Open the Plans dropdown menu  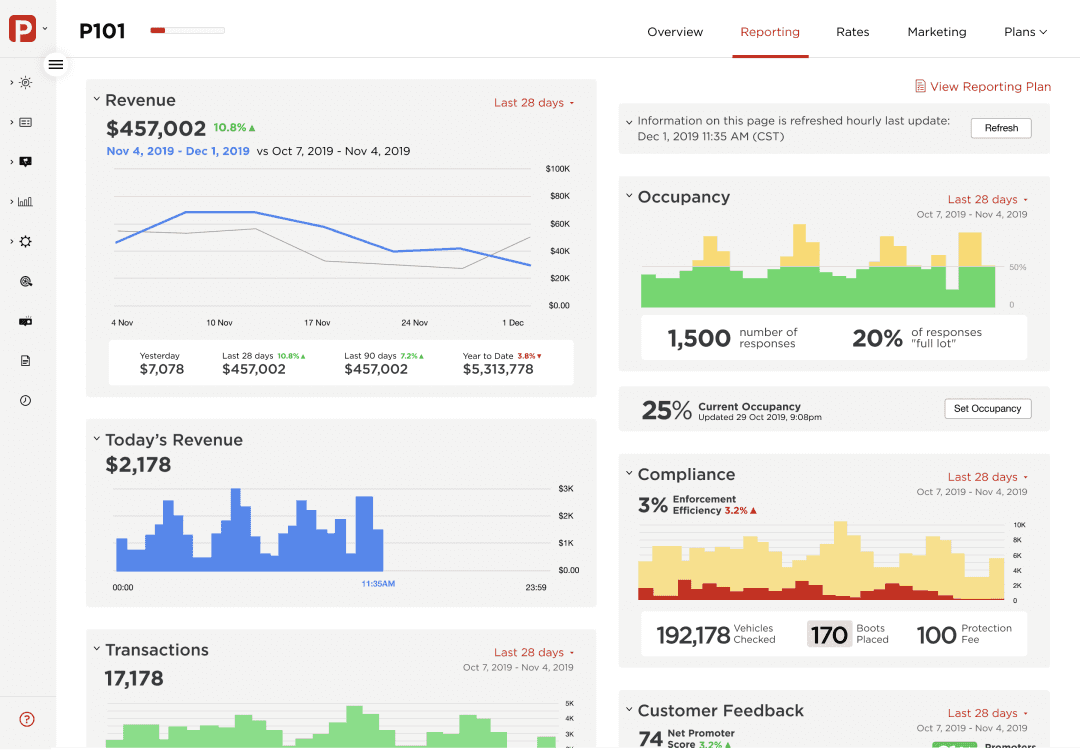(1025, 32)
